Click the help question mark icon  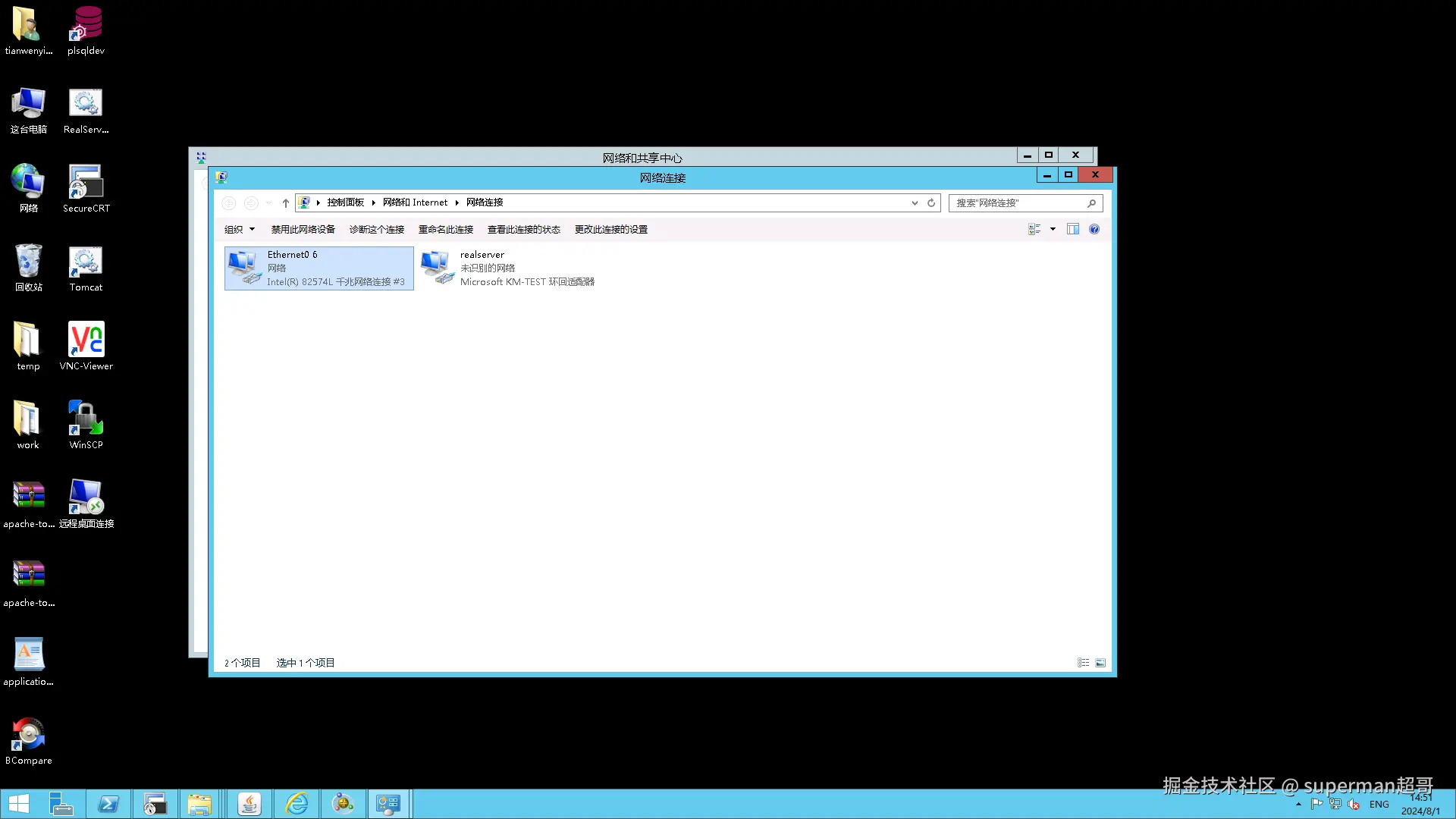pos(1094,229)
